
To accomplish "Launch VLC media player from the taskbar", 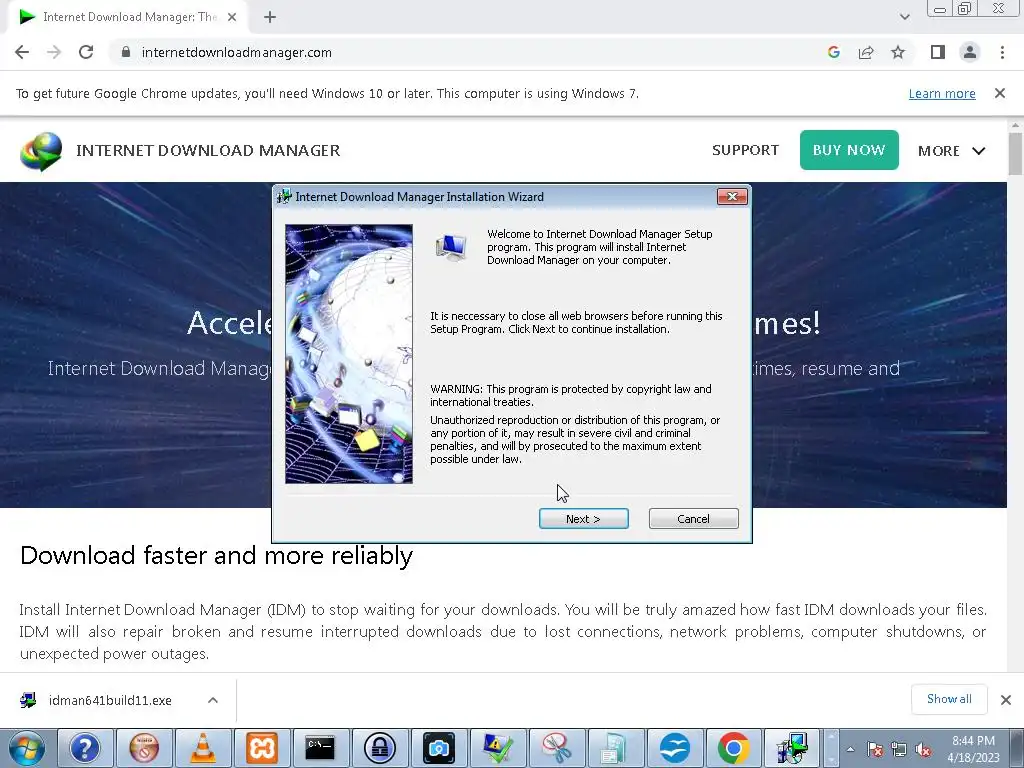I will click(202, 748).
